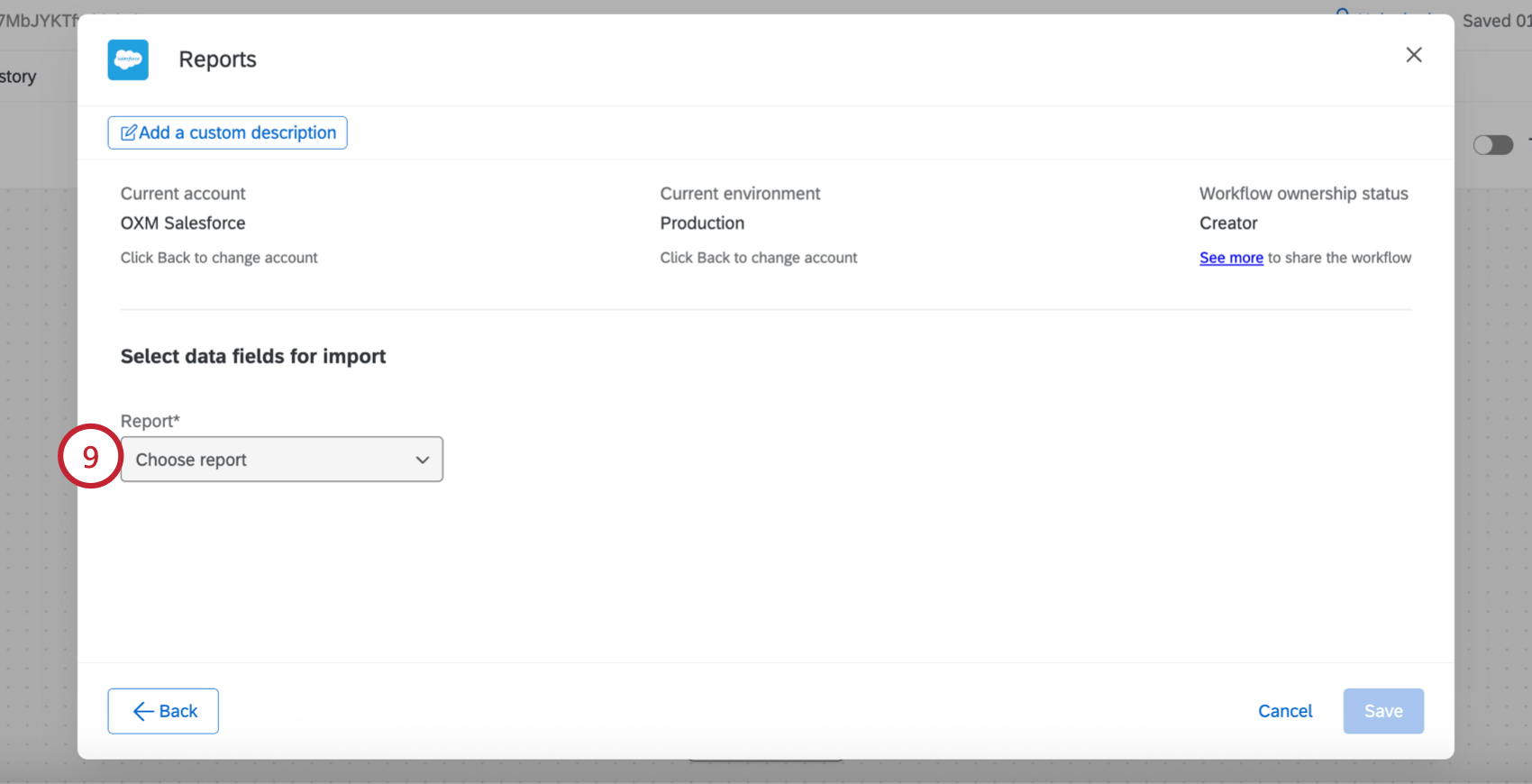This screenshot has width=1532, height=784.
Task: Click the OXM Salesforce account name
Action: click(183, 223)
